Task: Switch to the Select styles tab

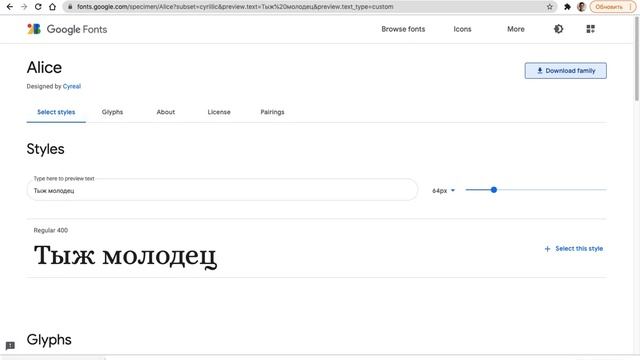Action: (56, 112)
